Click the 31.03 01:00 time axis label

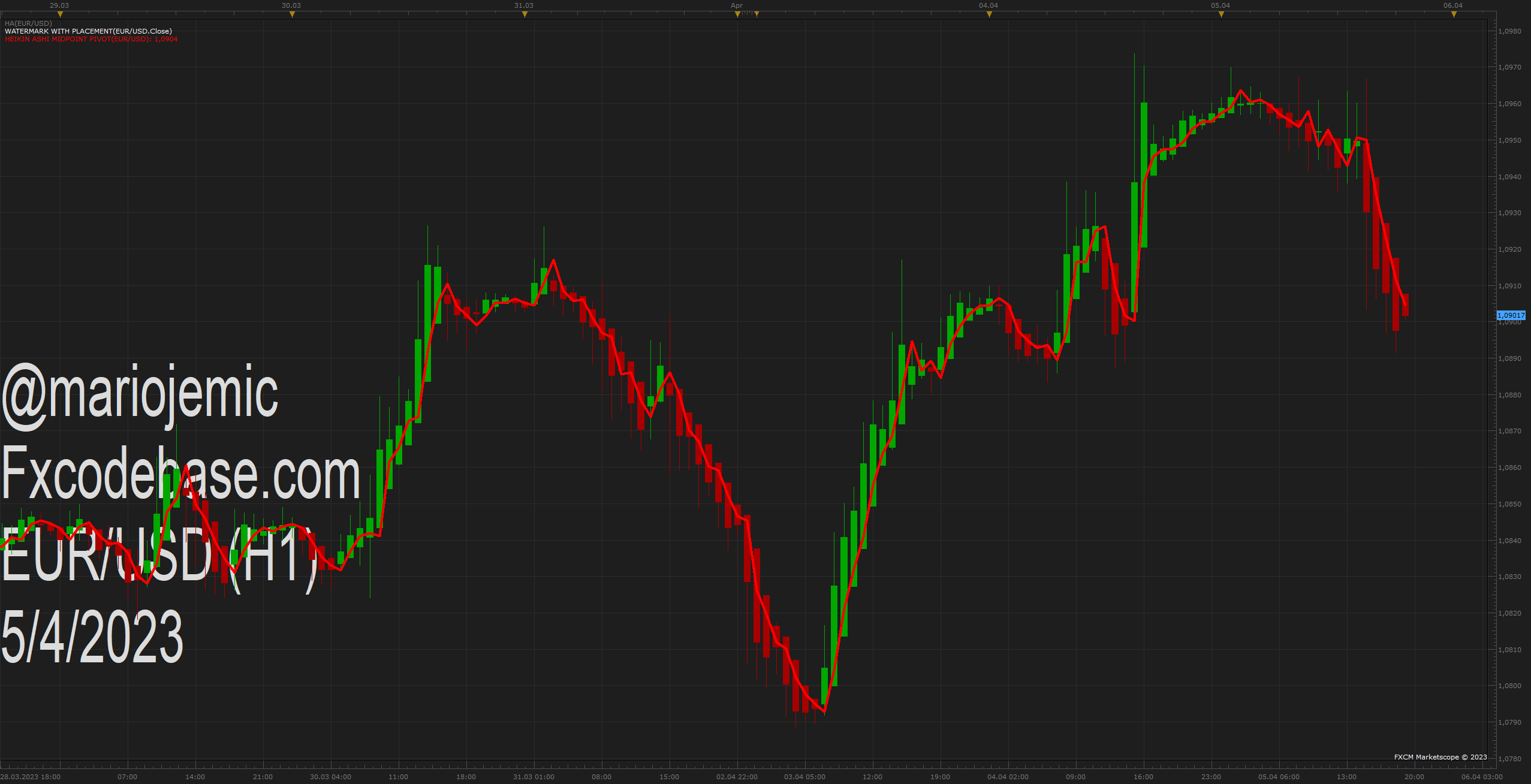(534, 777)
